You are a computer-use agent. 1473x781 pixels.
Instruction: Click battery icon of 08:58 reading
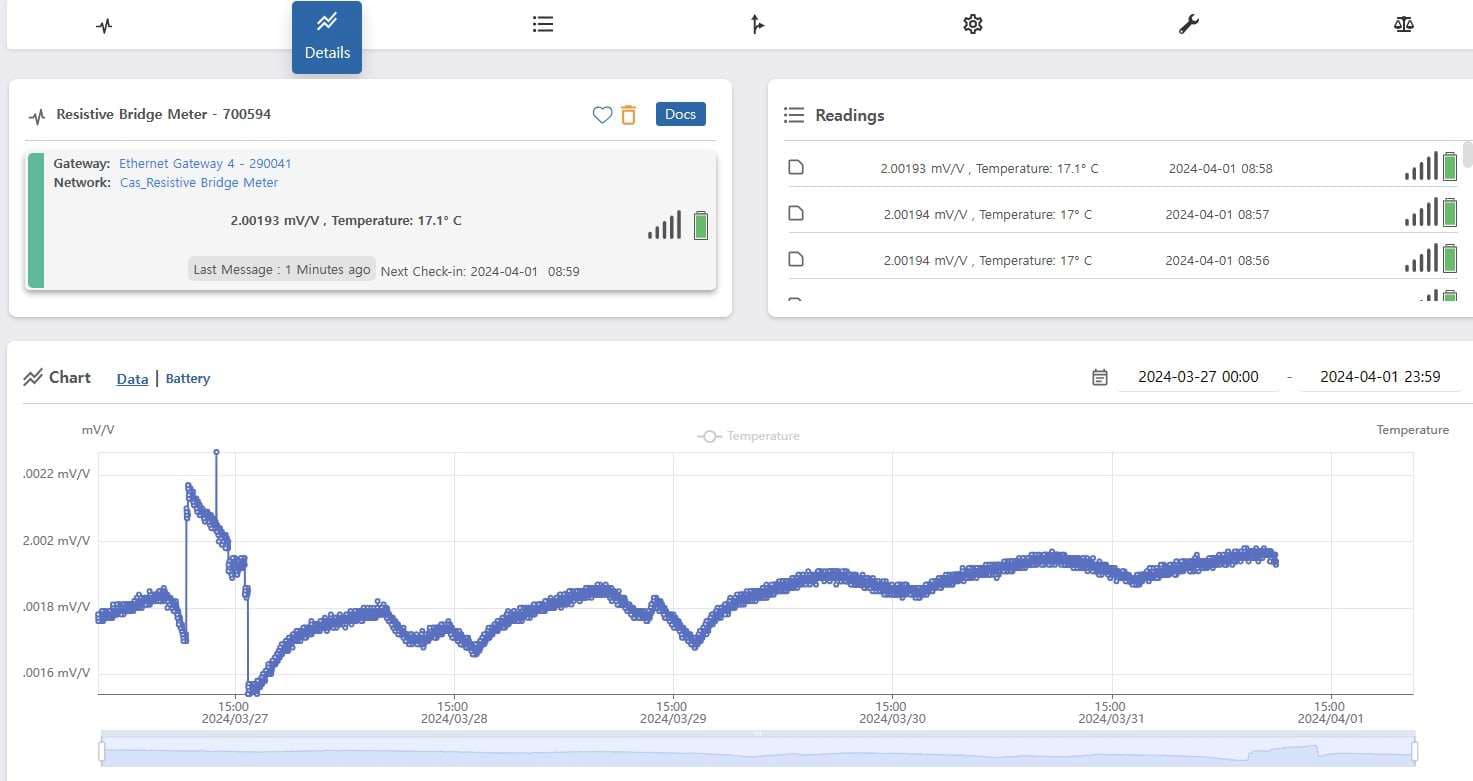pyautogui.click(x=1450, y=166)
